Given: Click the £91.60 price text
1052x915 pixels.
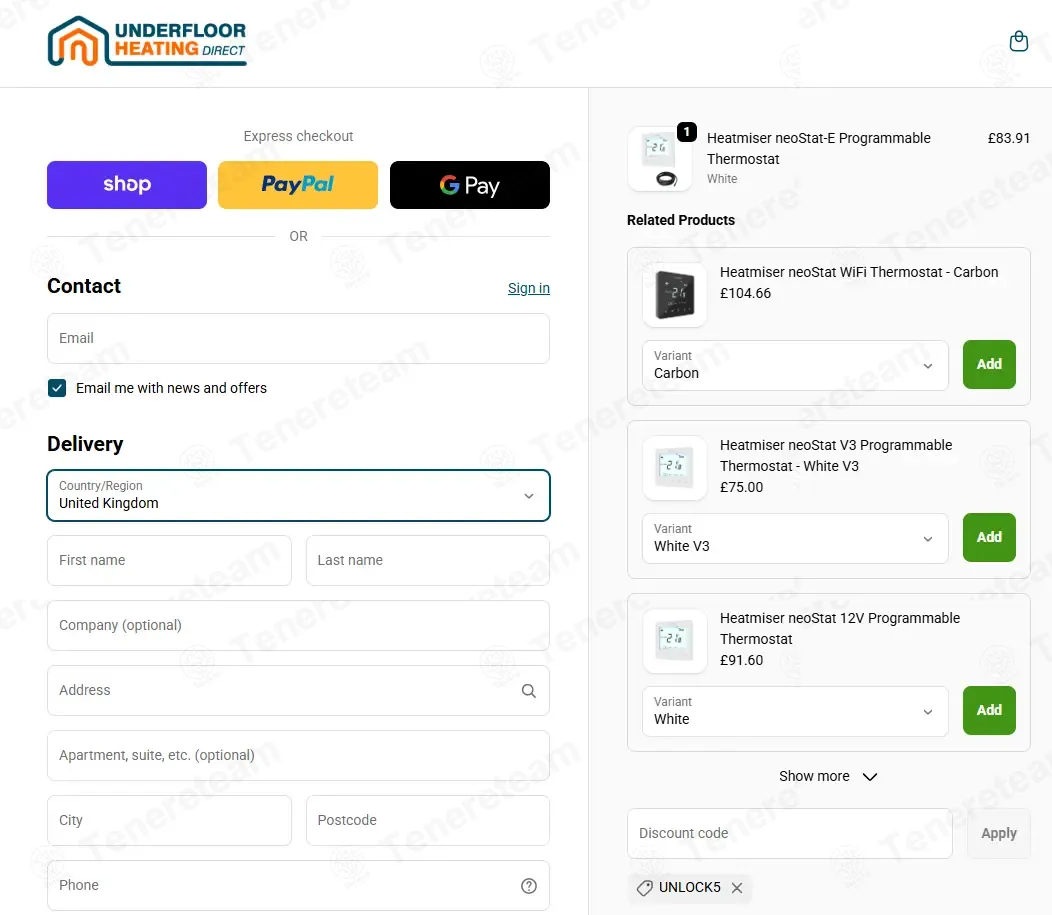Looking at the screenshot, I should coord(741,660).
